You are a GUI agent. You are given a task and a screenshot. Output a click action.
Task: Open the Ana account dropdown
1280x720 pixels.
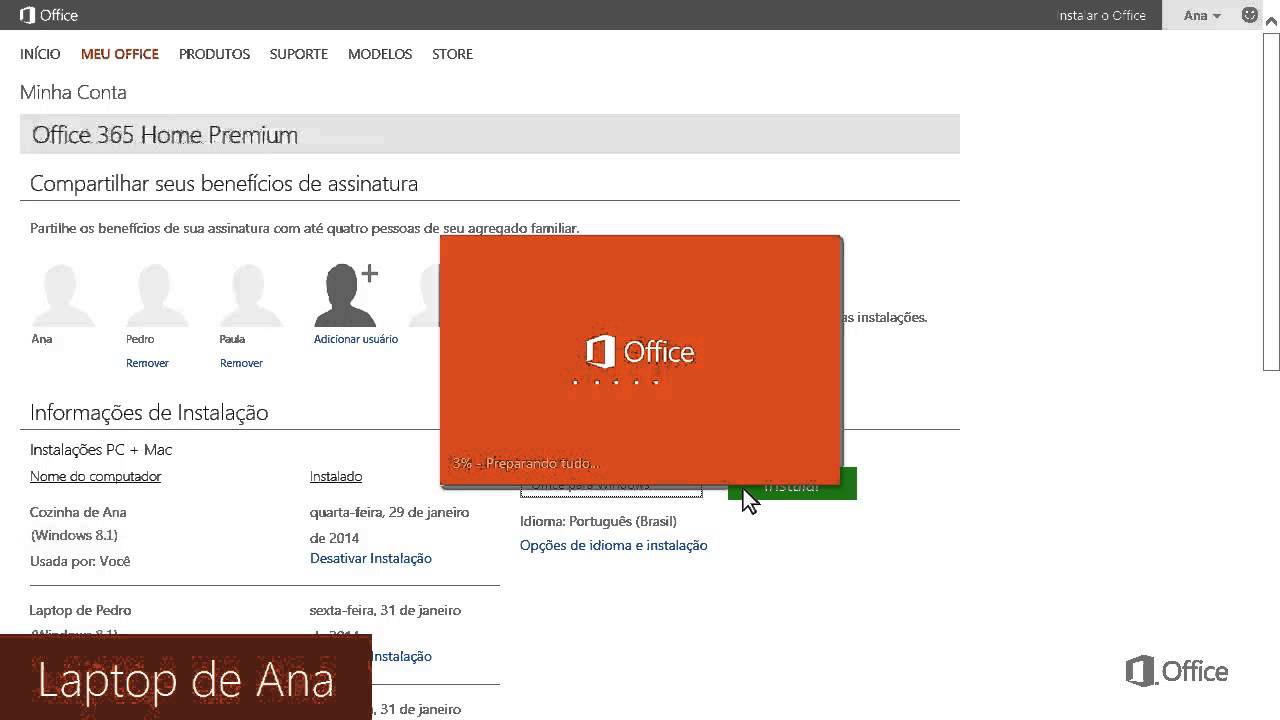click(x=1202, y=15)
